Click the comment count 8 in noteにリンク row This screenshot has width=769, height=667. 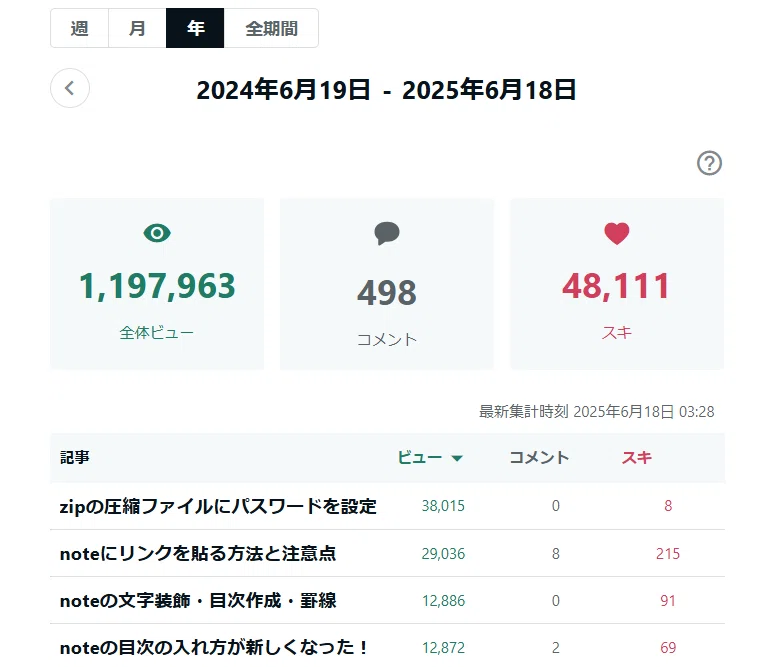[x=556, y=554]
